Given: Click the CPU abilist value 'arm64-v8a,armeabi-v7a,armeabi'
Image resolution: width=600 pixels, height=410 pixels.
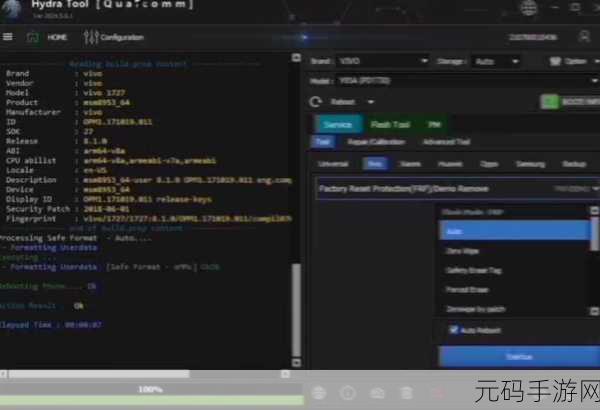Looking at the screenshot, I should coord(150,161).
